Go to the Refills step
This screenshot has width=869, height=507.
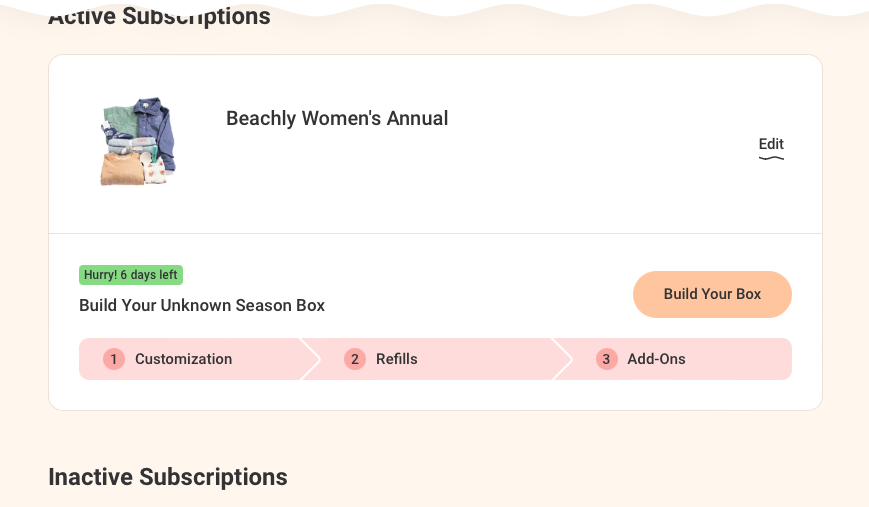396,359
